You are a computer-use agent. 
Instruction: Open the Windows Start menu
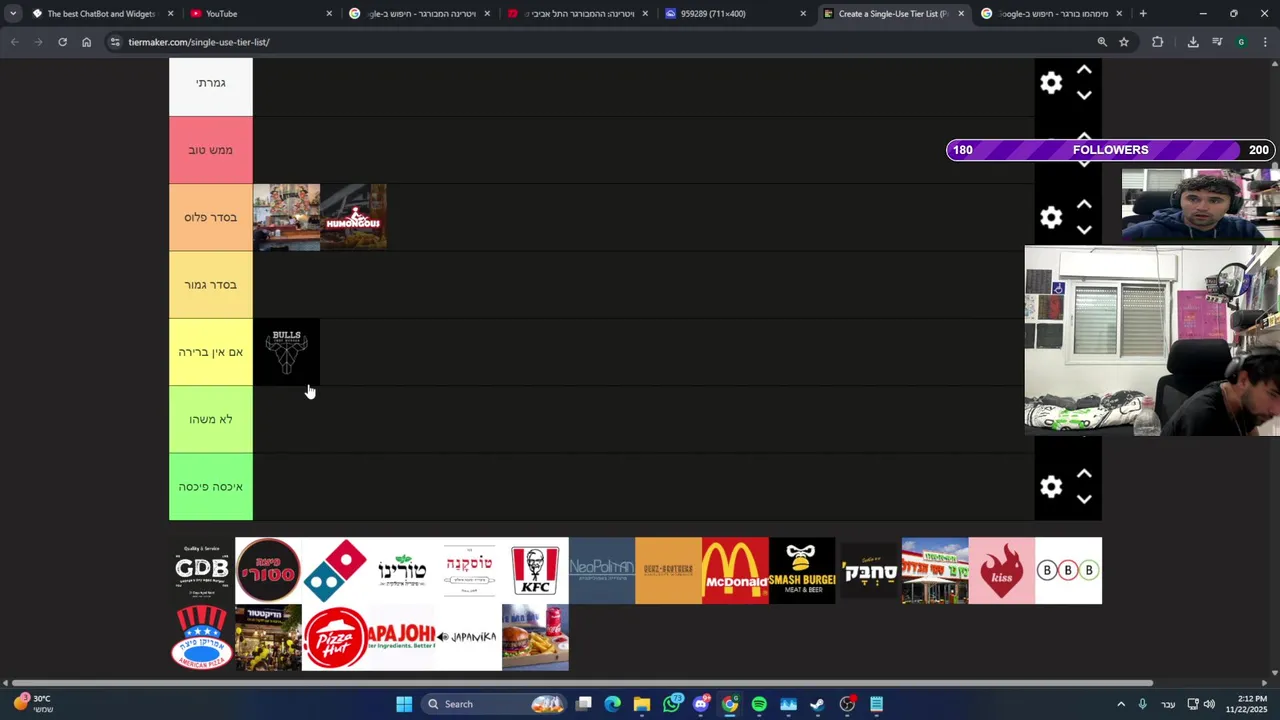pyautogui.click(x=404, y=704)
